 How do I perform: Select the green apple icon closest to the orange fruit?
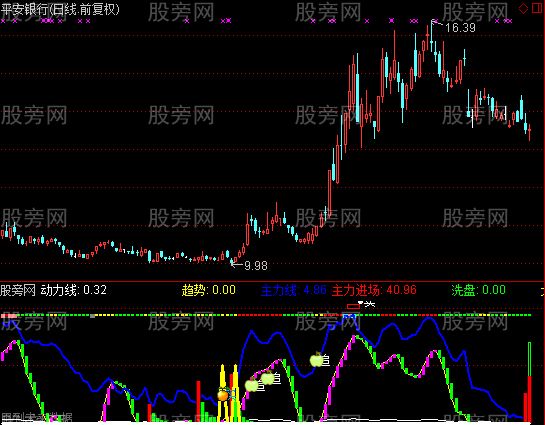point(252,385)
